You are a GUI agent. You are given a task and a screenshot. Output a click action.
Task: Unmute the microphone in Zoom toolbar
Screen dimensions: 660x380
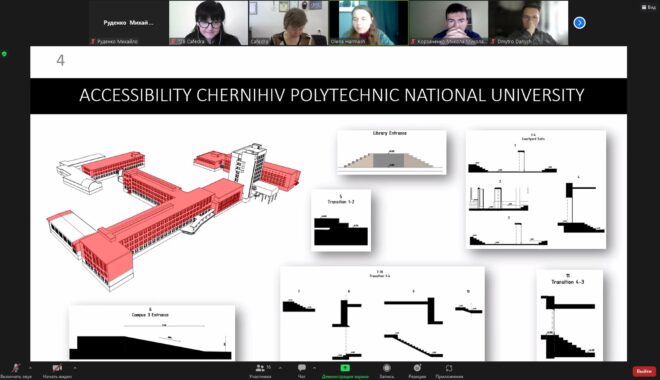point(16,368)
